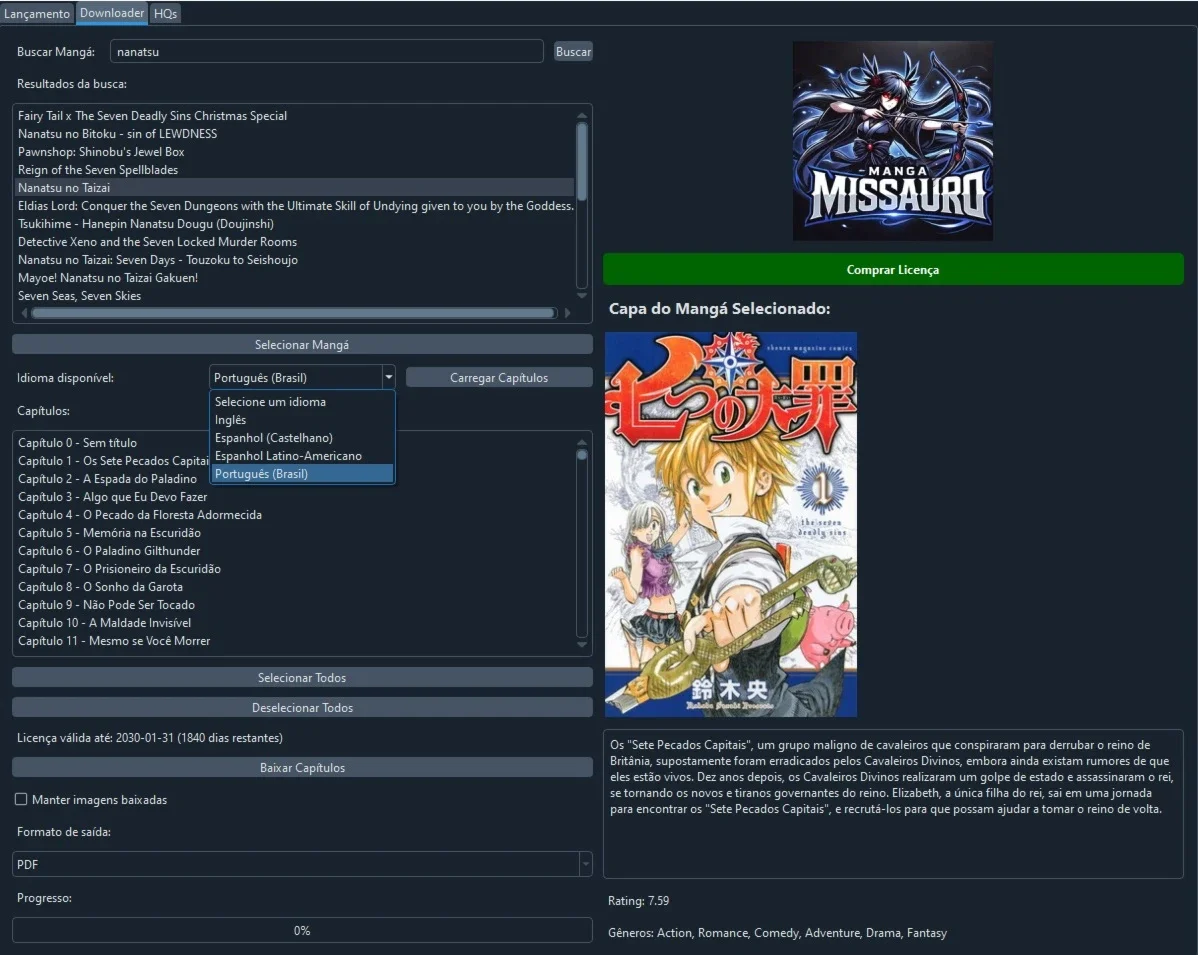The width and height of the screenshot is (1198, 955).
Task: Click the Manga Missauro logo image
Action: pos(892,141)
